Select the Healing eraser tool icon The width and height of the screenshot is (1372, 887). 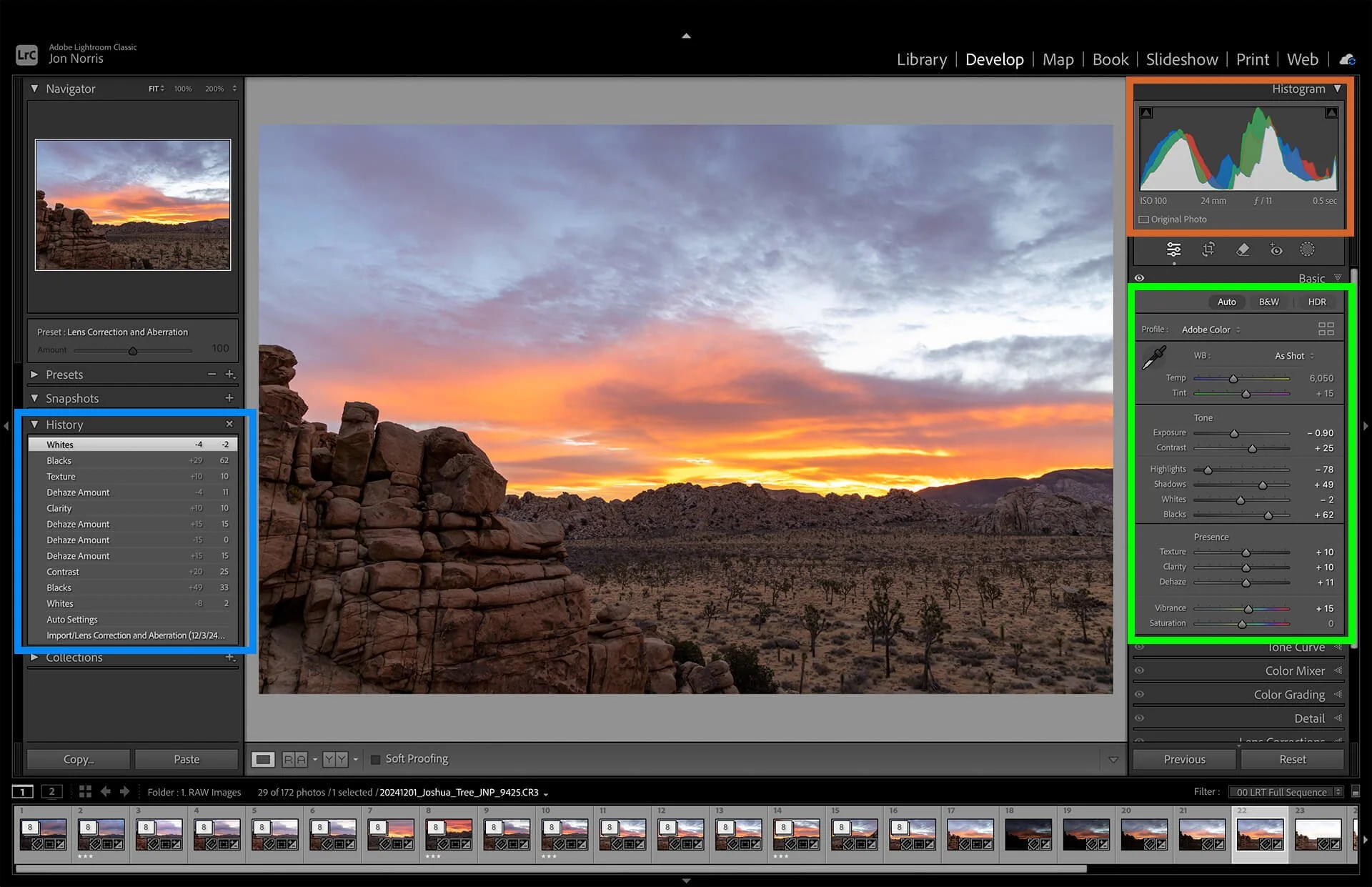(1243, 249)
